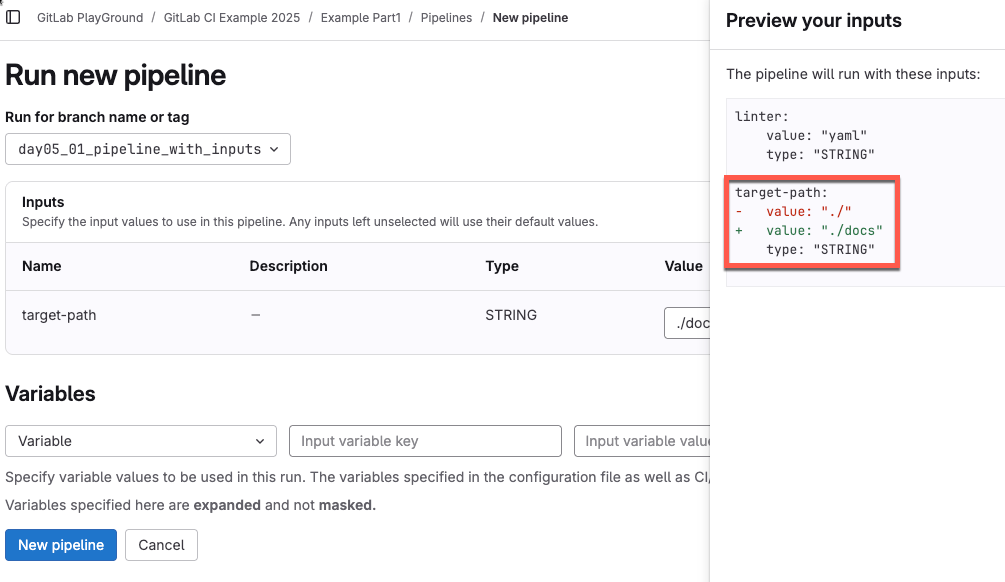Cancel the new pipeline form
Image resolution: width=1005 pixels, height=582 pixels.
pos(161,545)
